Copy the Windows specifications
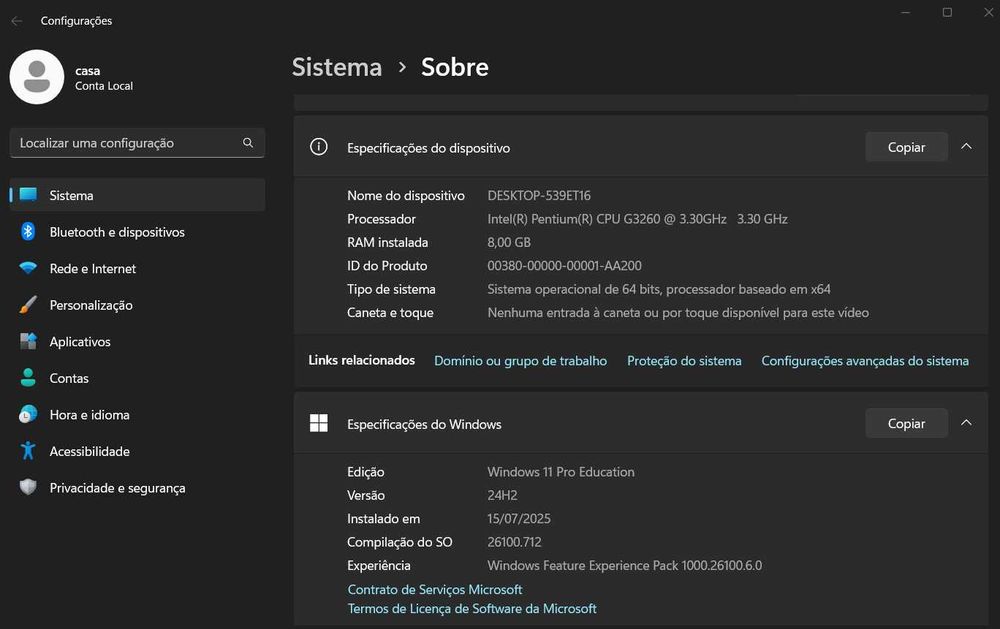This screenshot has height=629, width=1000. 906,424
